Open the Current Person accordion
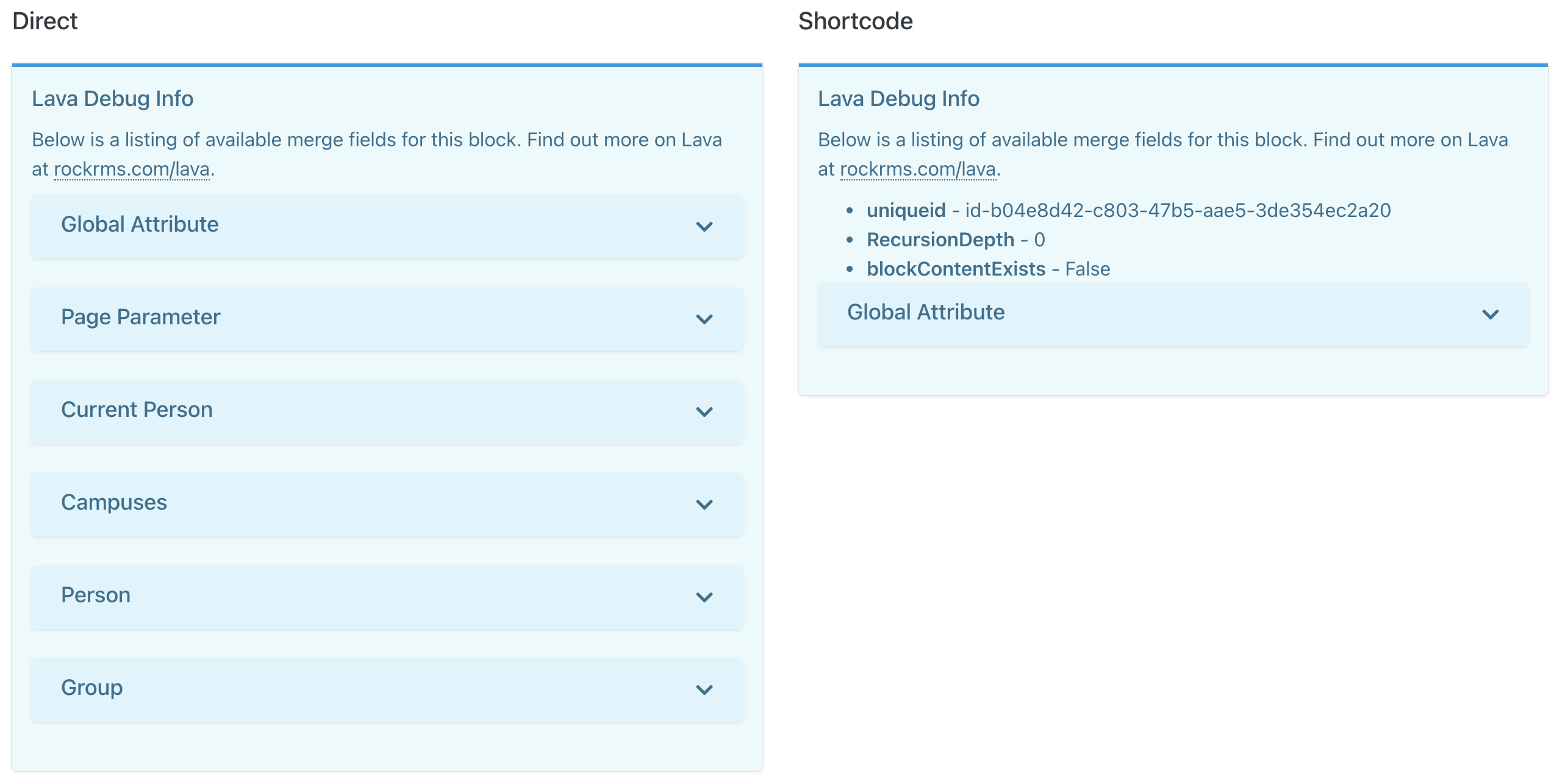Viewport: 1565px width, 784px height. click(x=387, y=412)
